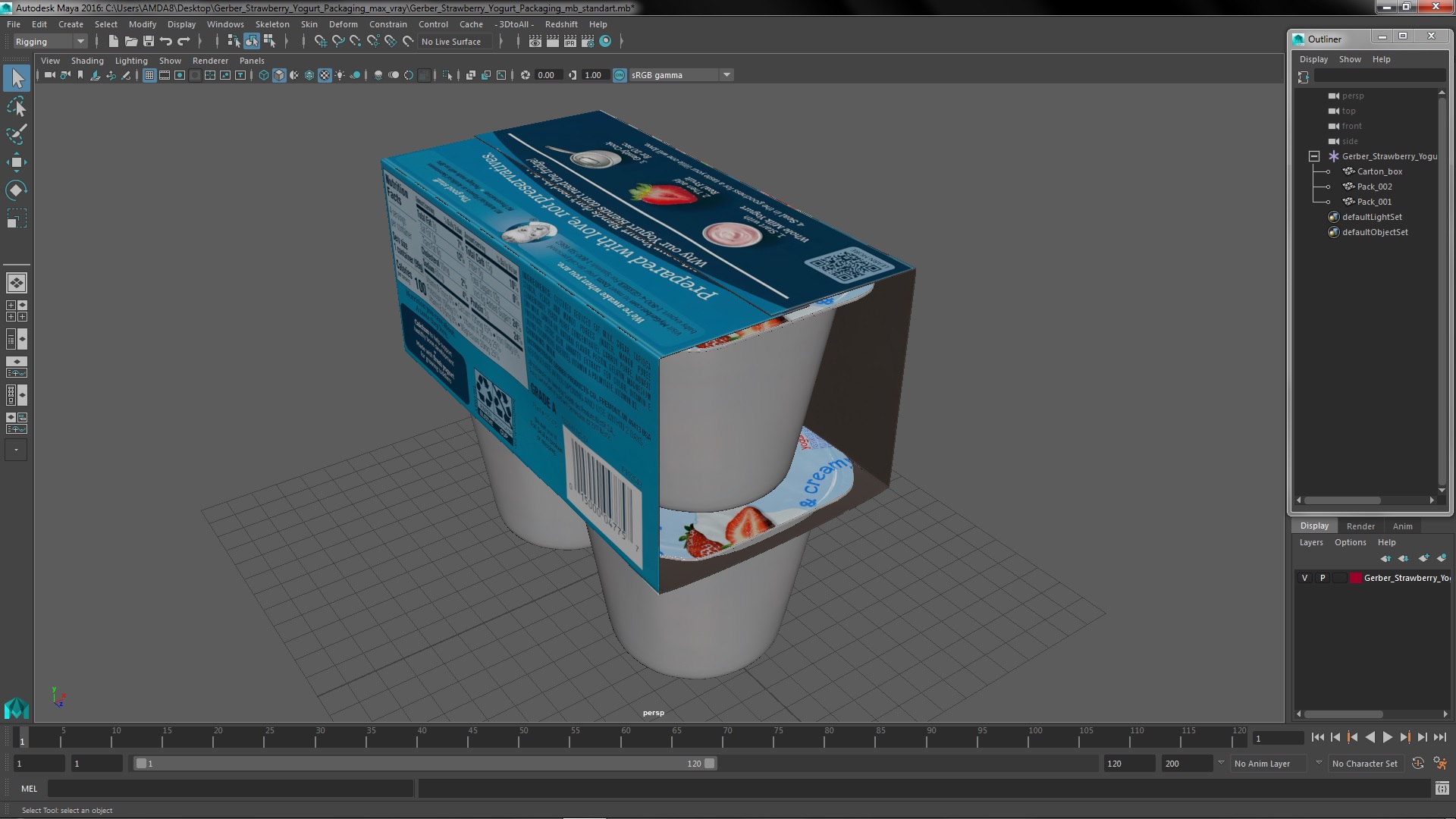Select the arrow Select Tool
Screen dimensions: 1456x819
pos(17,78)
